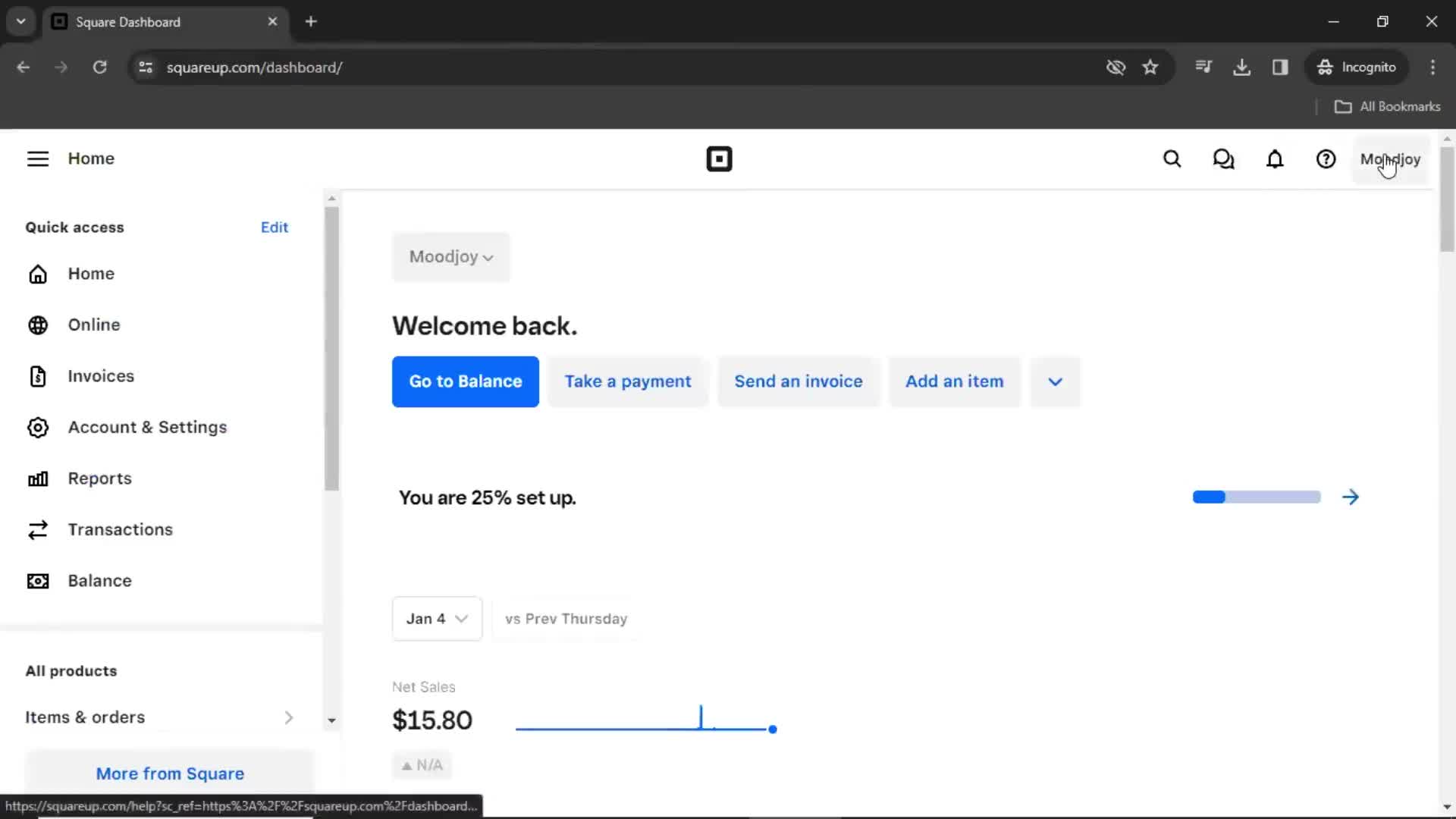Open Chrome three-dot menu
Viewport: 1456px width, 819px height.
coord(1432,67)
